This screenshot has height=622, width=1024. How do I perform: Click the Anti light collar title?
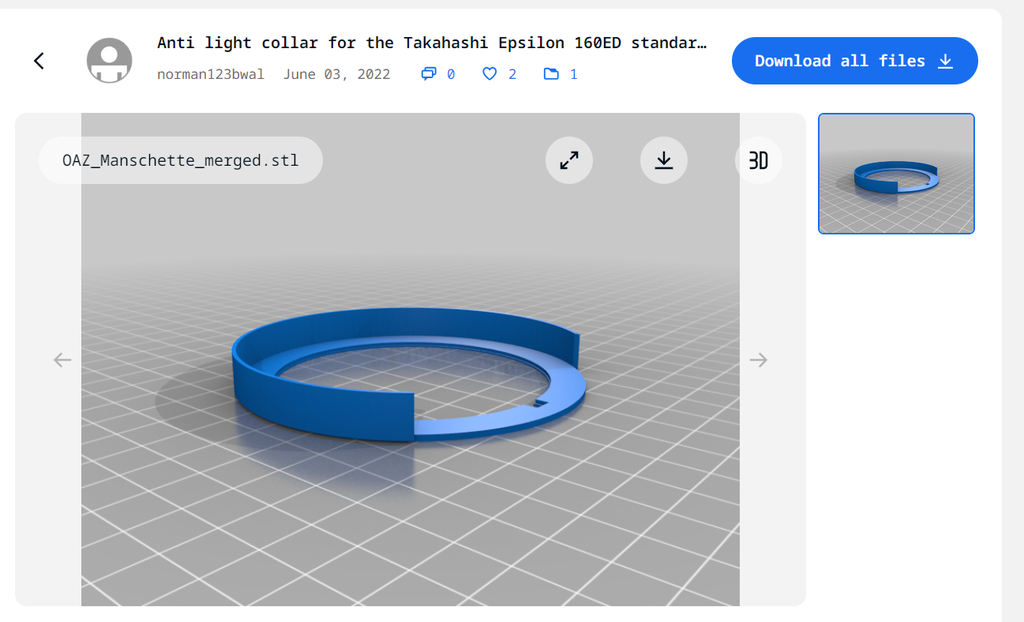(x=432, y=43)
